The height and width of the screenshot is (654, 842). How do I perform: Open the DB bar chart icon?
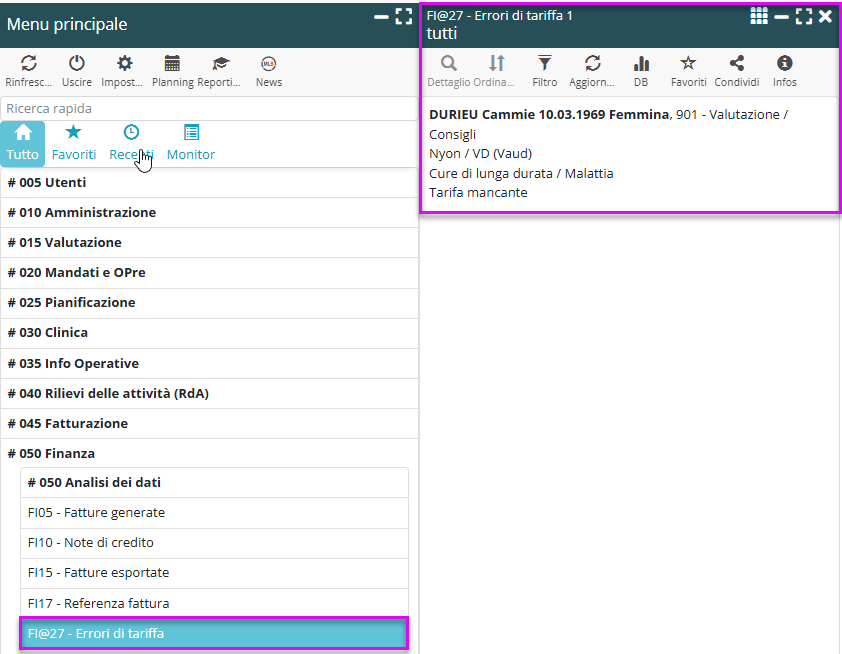point(641,63)
